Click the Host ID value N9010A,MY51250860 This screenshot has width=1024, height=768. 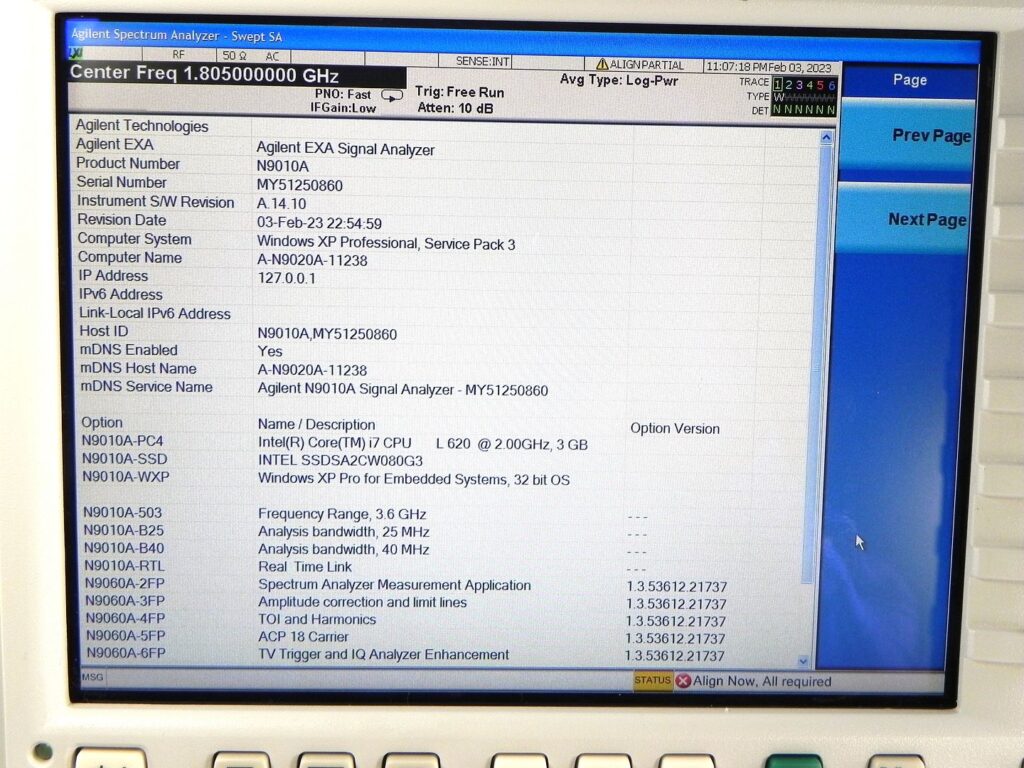pos(327,334)
